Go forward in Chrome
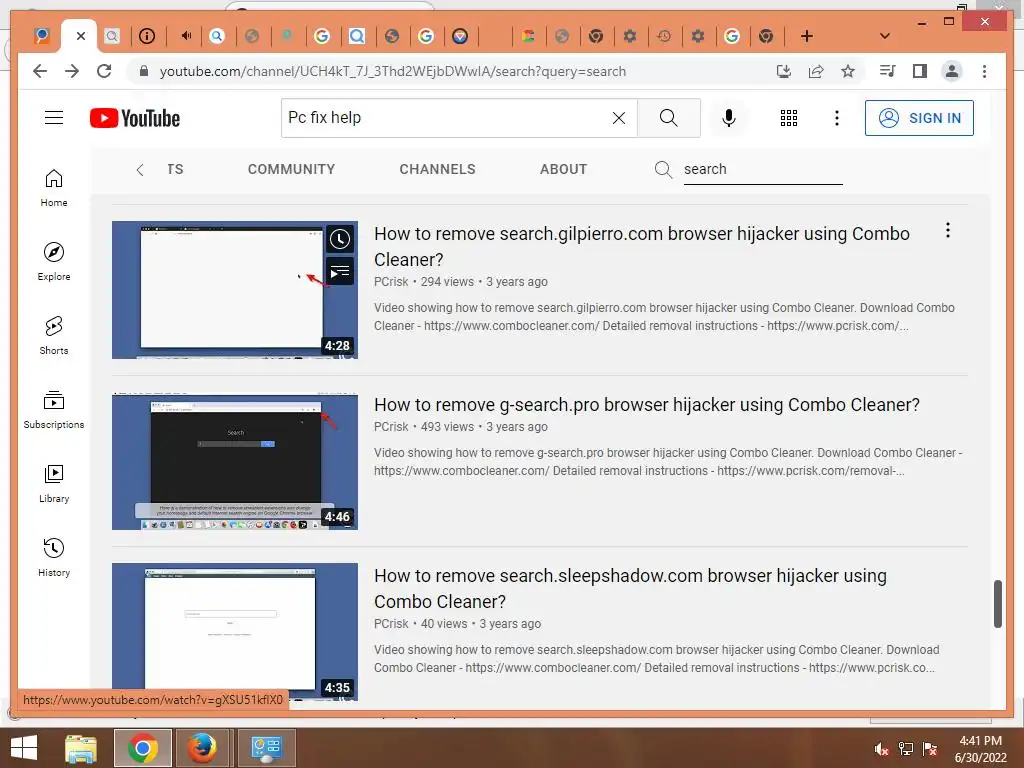Image resolution: width=1024 pixels, height=768 pixels. 72,71
